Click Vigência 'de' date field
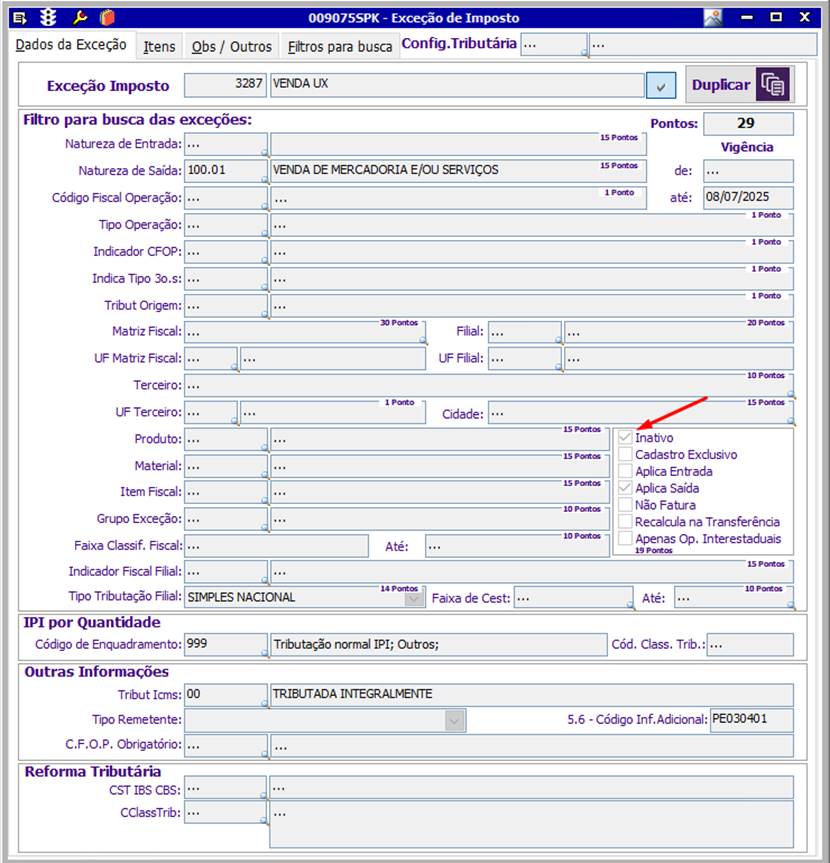 (748, 171)
